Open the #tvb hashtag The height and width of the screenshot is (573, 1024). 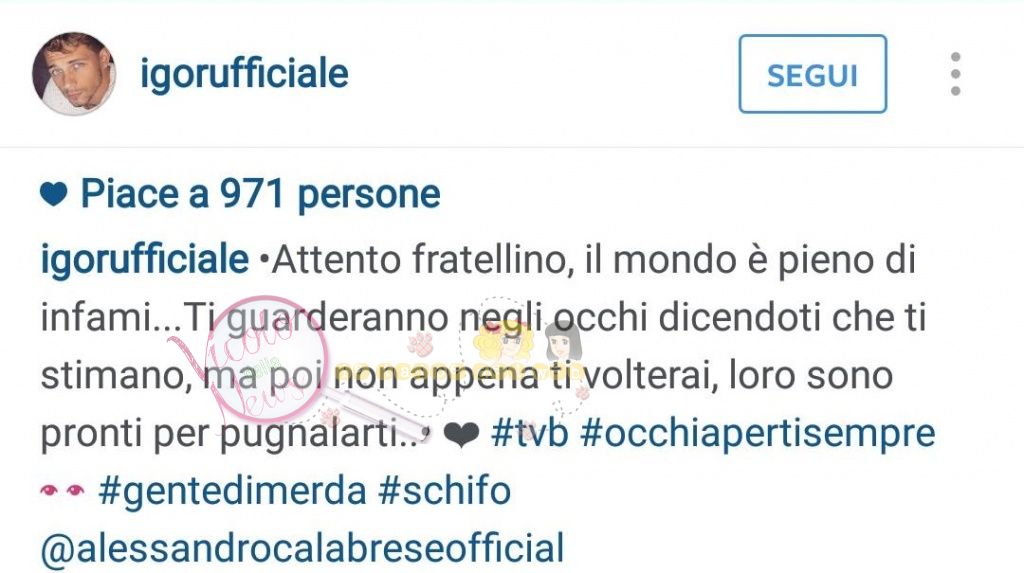529,433
